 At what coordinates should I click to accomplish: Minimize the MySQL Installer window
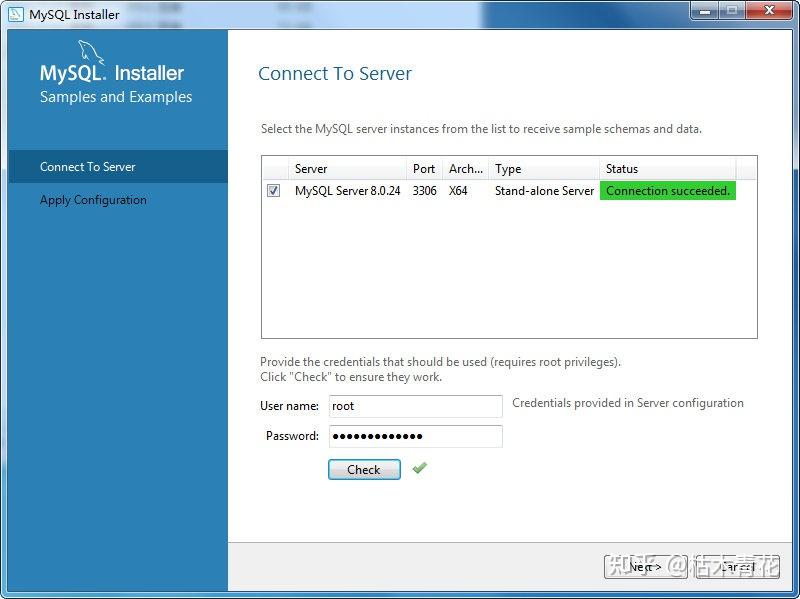tap(705, 10)
